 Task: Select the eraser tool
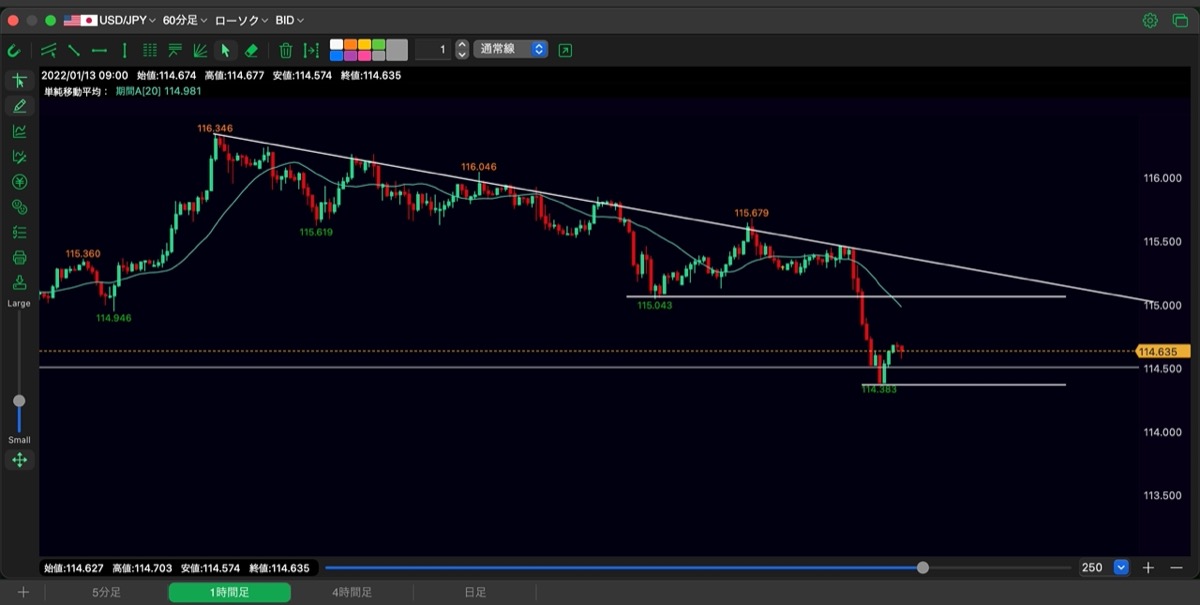pyautogui.click(x=251, y=50)
